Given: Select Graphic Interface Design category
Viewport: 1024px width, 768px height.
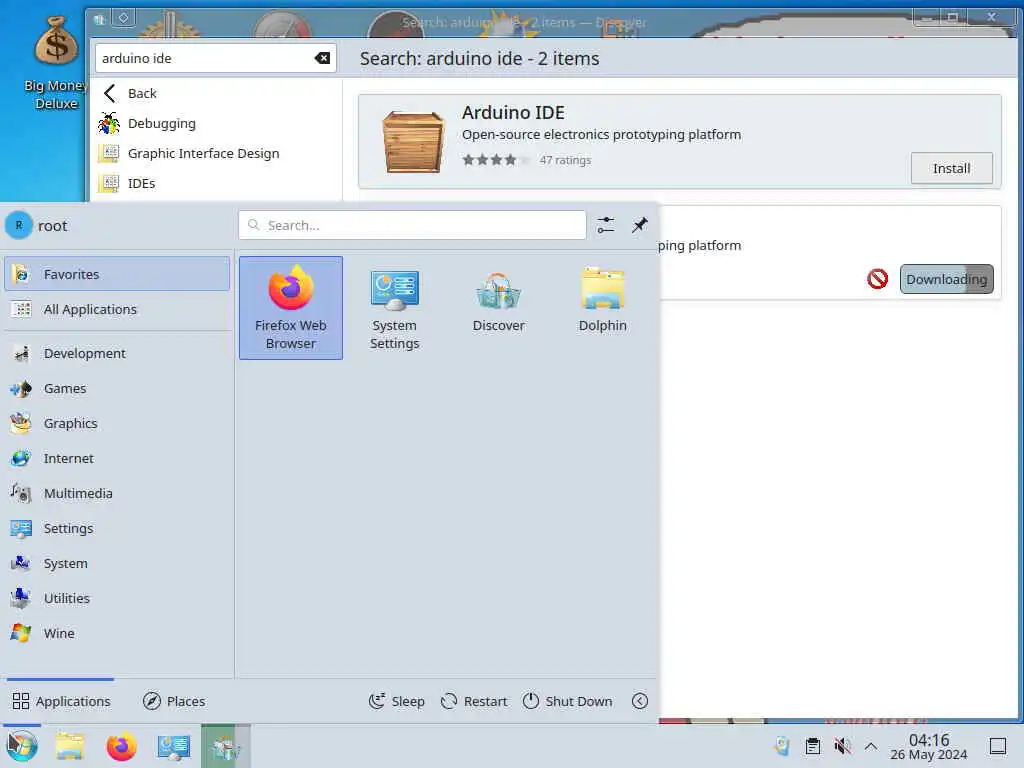Looking at the screenshot, I should coord(216,153).
